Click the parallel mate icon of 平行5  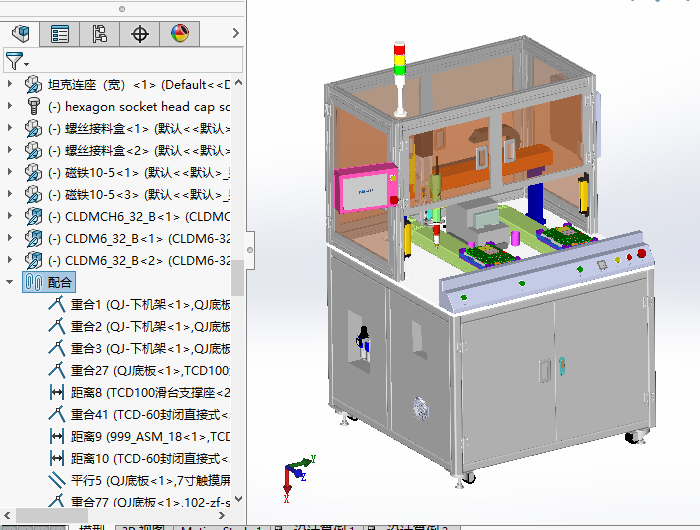click(57, 480)
